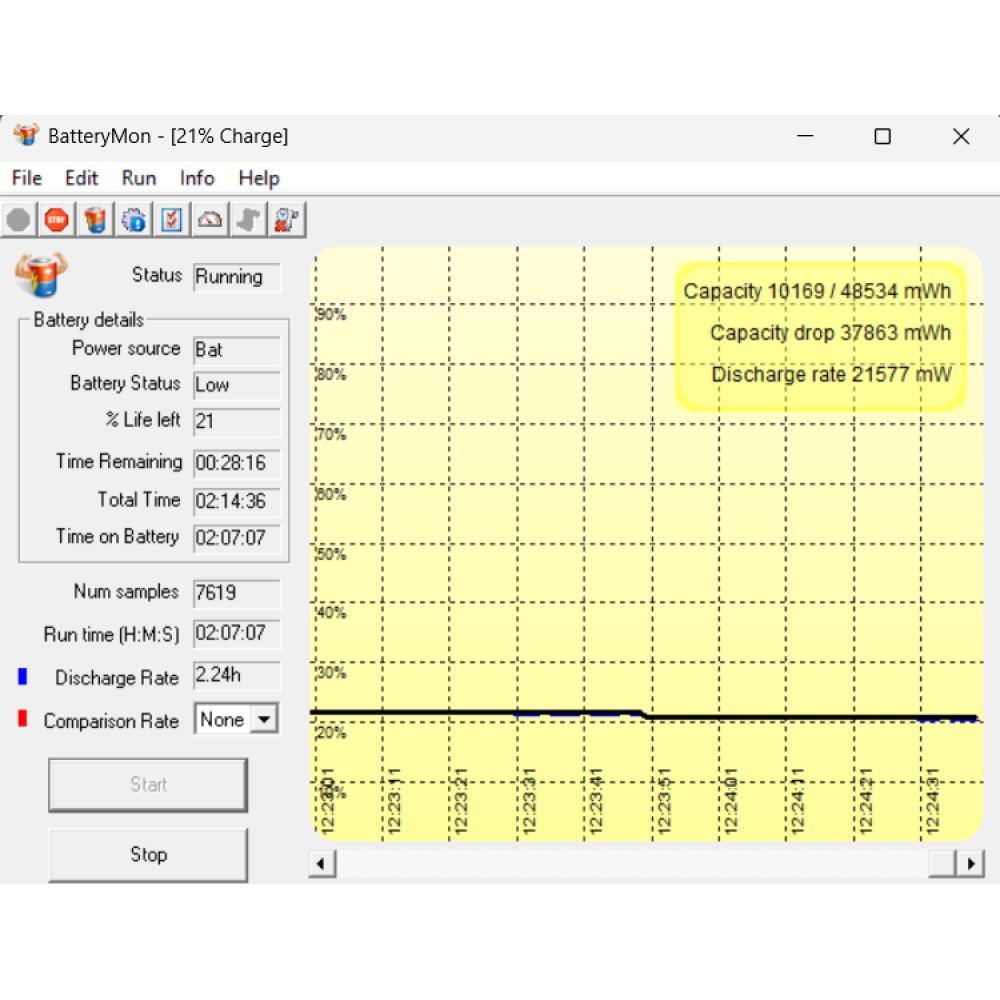Open the Info menu

pos(197,178)
